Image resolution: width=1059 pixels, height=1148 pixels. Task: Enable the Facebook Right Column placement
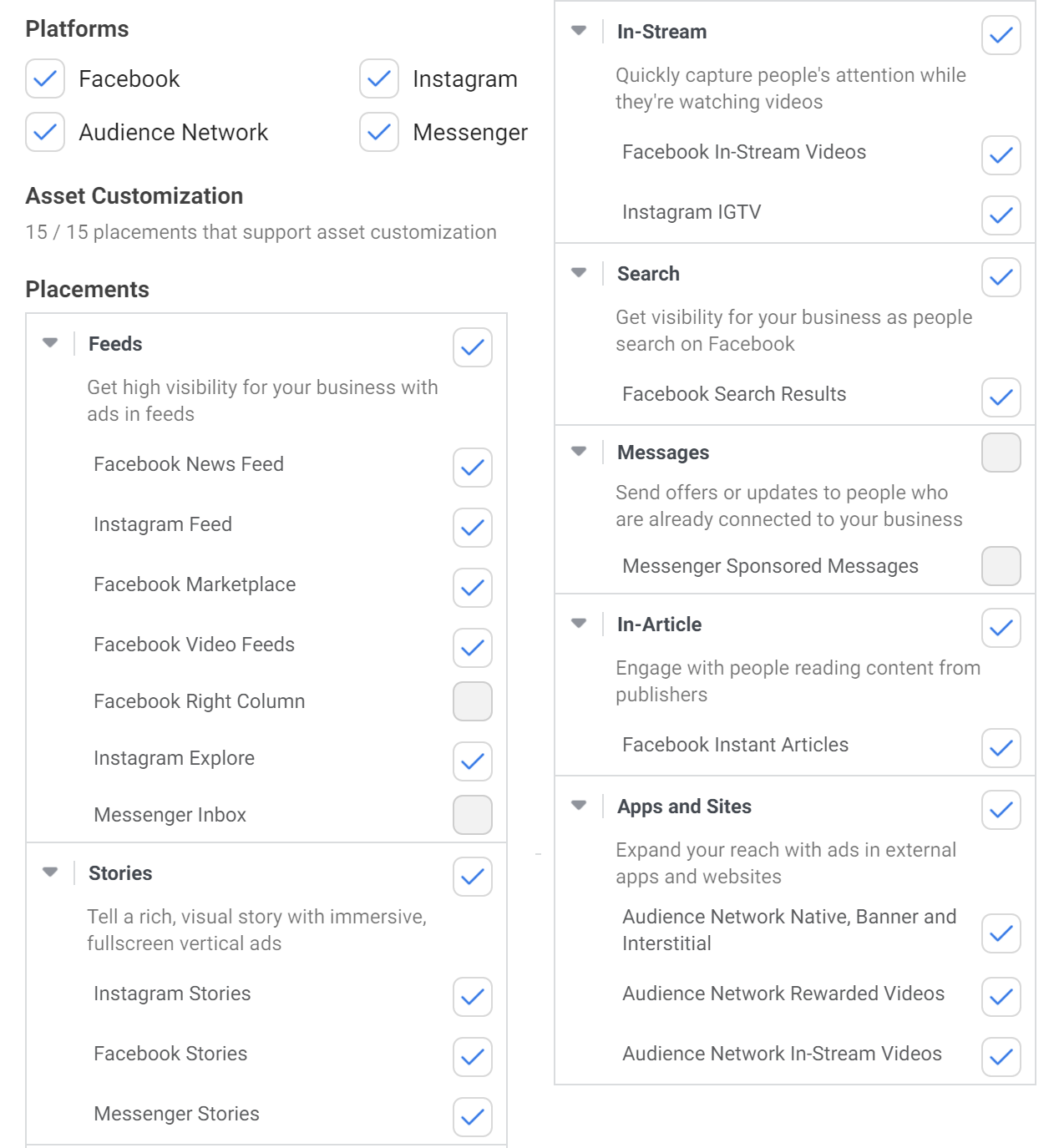(x=473, y=701)
